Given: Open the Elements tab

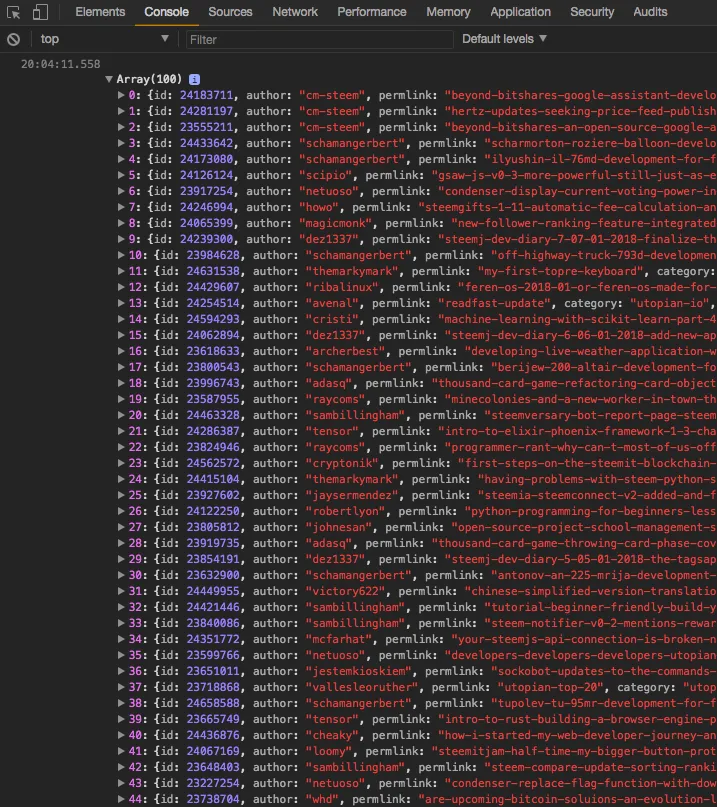Looking at the screenshot, I should point(100,12).
